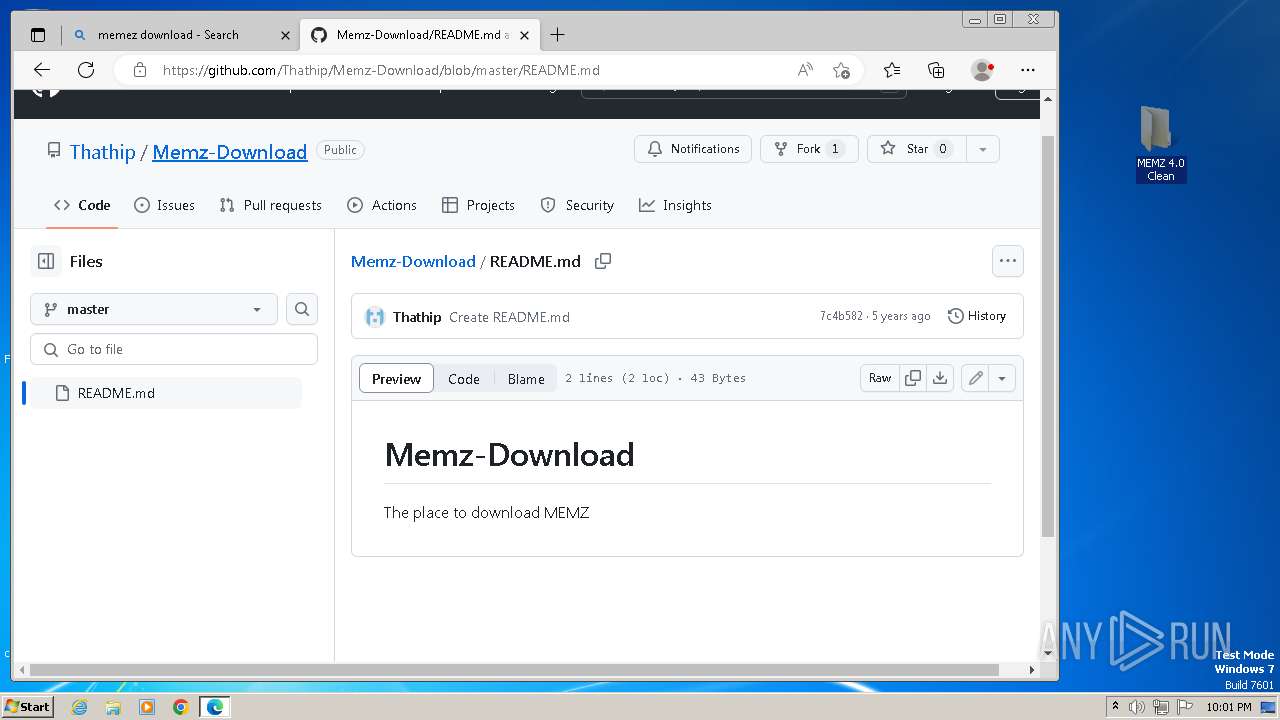This screenshot has height=720, width=1280.
Task: Open the taskbar clock showing 10:01 PM
Action: pos(1228,707)
